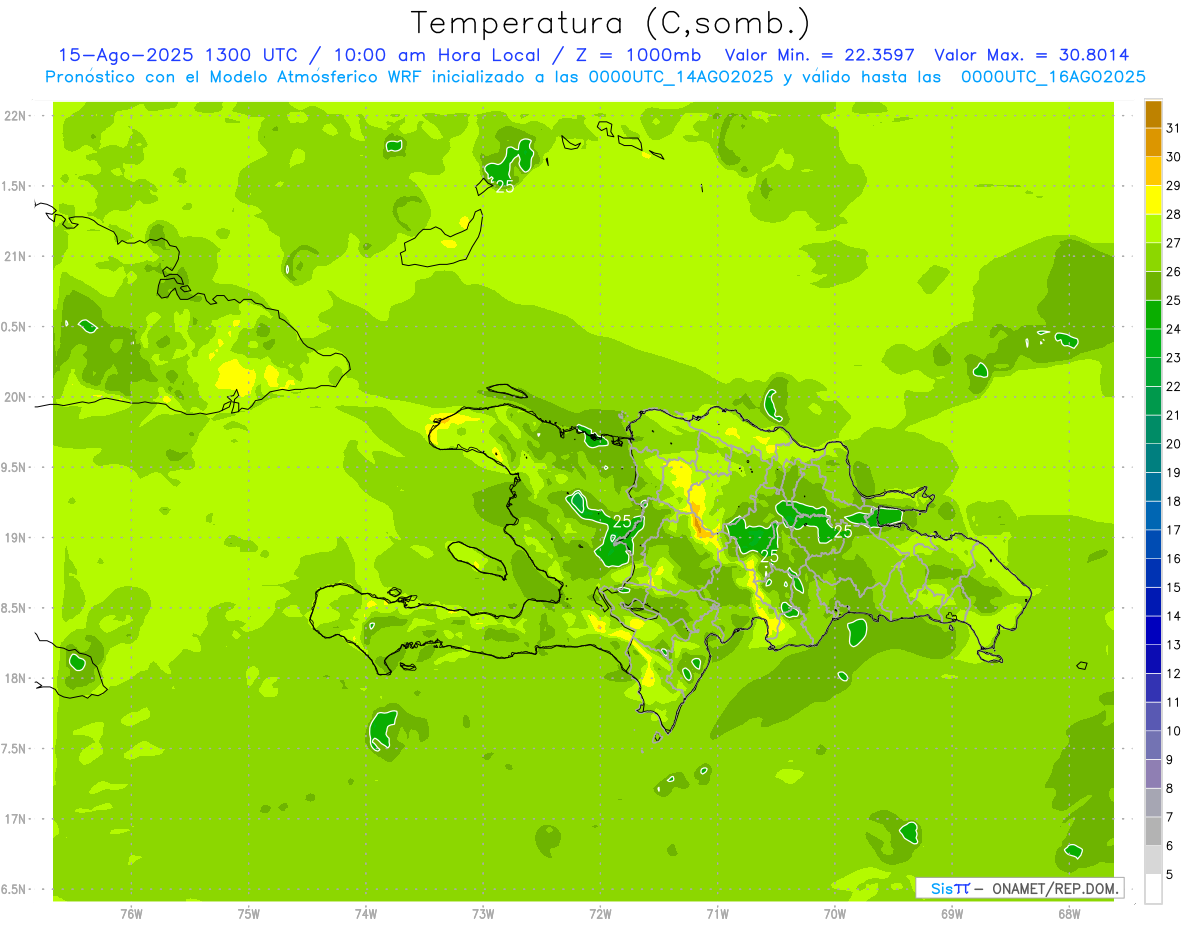Click the legend value '5'
1200x927 pixels.
click(x=1170, y=875)
